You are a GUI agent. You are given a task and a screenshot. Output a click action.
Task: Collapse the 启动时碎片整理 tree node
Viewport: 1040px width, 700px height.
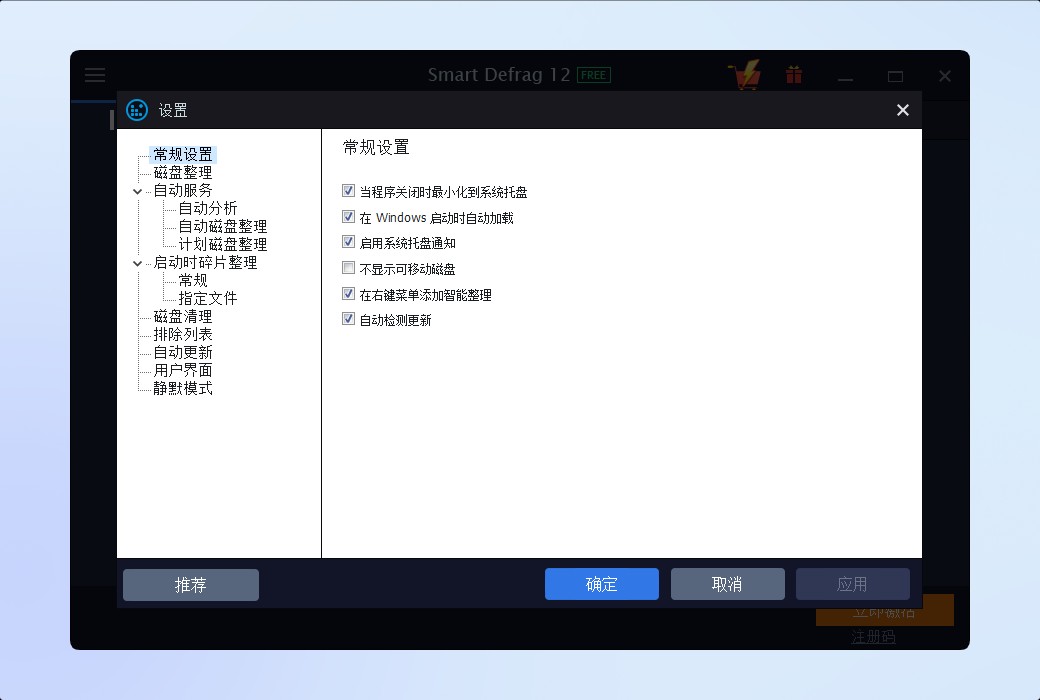137,263
